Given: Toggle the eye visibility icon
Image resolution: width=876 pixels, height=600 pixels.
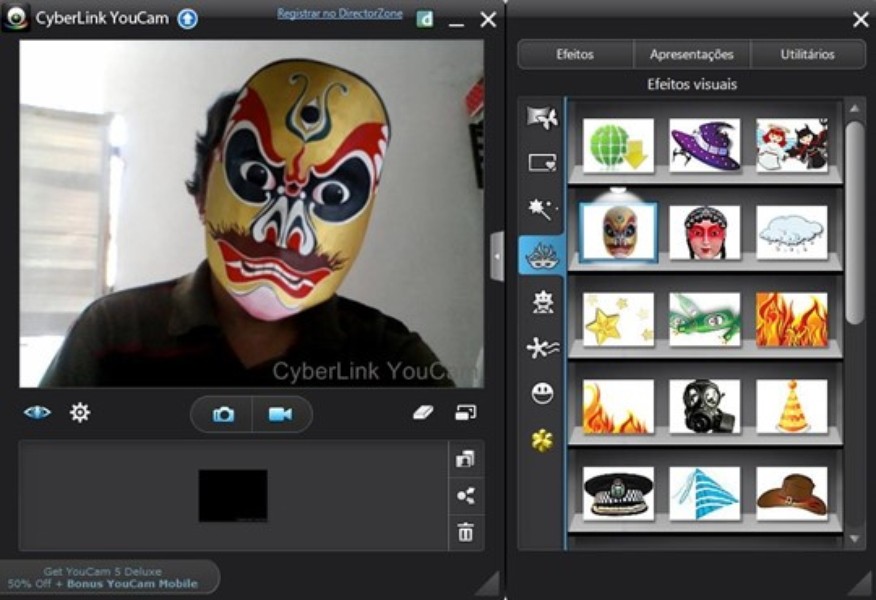Looking at the screenshot, I should coord(37,413).
